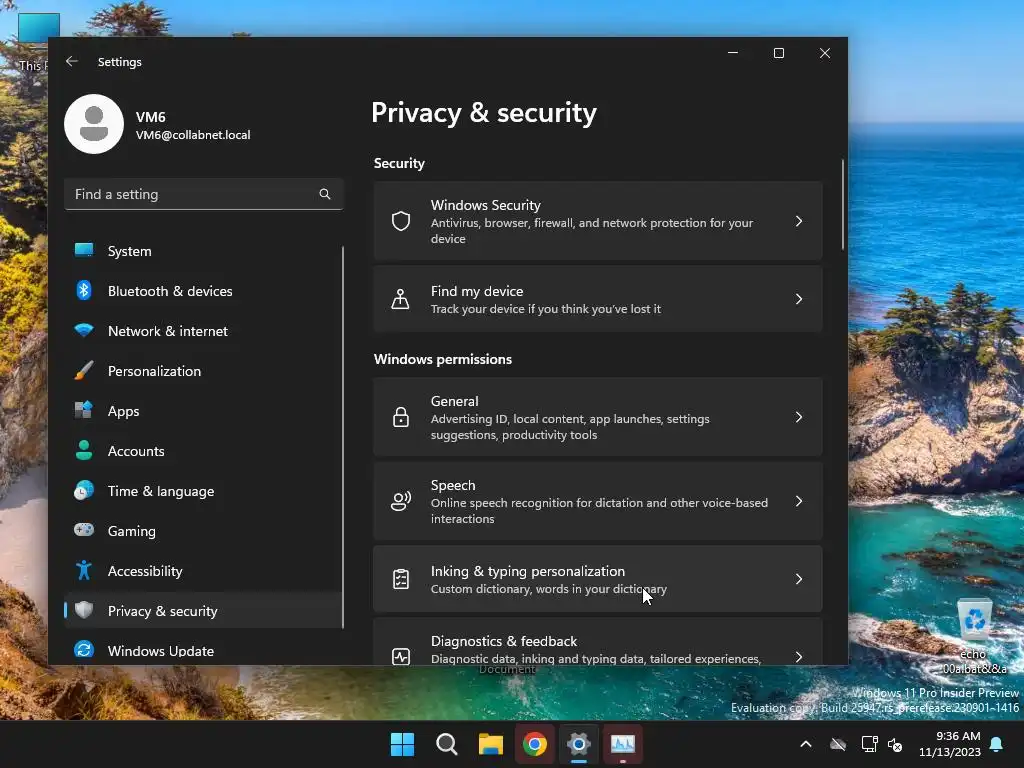Image resolution: width=1024 pixels, height=768 pixels.
Task: Maximize the Settings window
Action: pos(778,54)
